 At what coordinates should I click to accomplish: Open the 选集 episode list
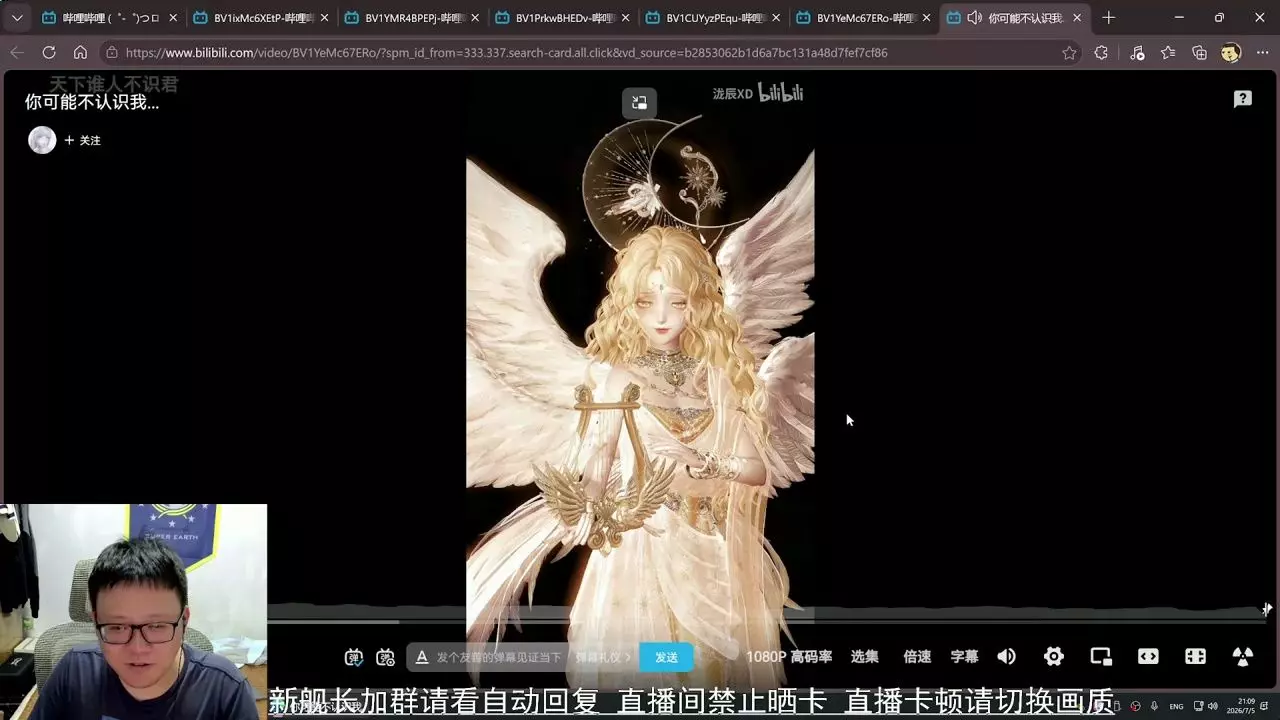click(x=865, y=657)
